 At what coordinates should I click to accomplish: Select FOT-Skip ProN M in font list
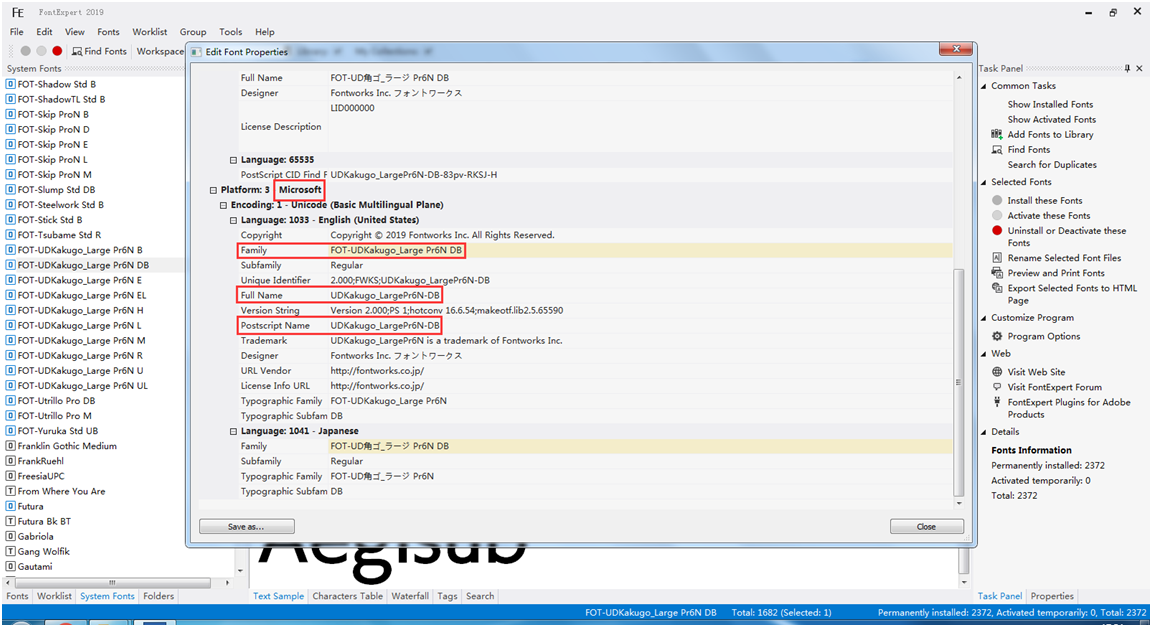tap(54, 174)
